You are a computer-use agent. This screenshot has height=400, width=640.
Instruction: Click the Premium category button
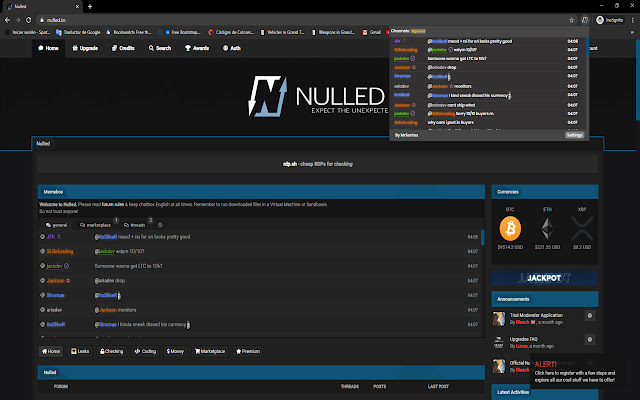[x=248, y=351]
